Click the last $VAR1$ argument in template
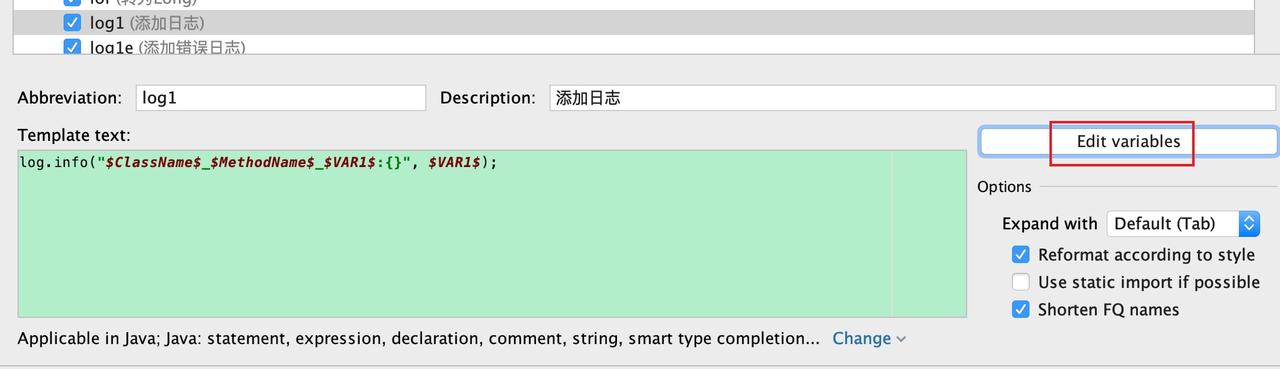The image size is (1280, 369). pyautogui.click(x=455, y=161)
